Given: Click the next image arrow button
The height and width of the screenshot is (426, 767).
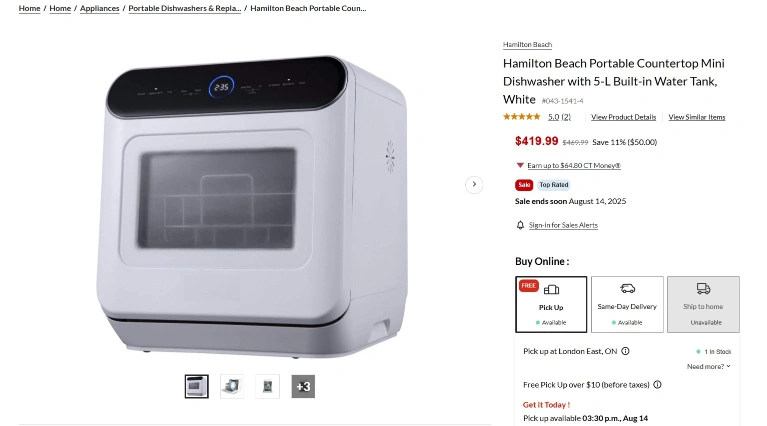Looking at the screenshot, I should coord(474,184).
